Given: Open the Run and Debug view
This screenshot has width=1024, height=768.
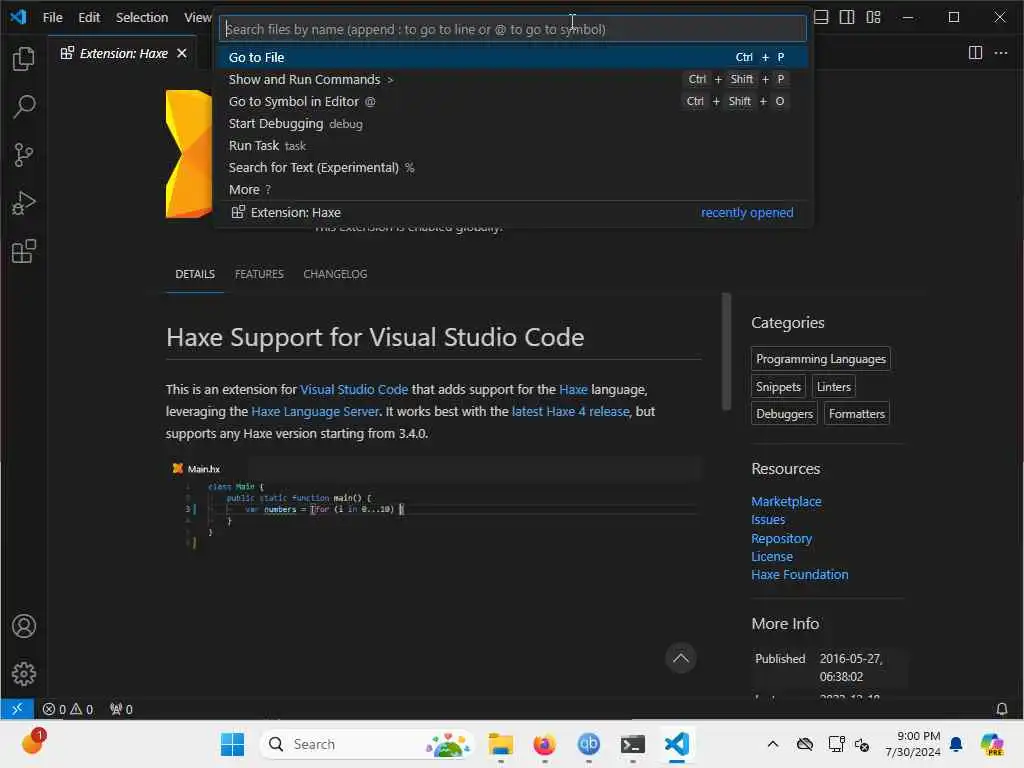Looking at the screenshot, I should pos(24,203).
